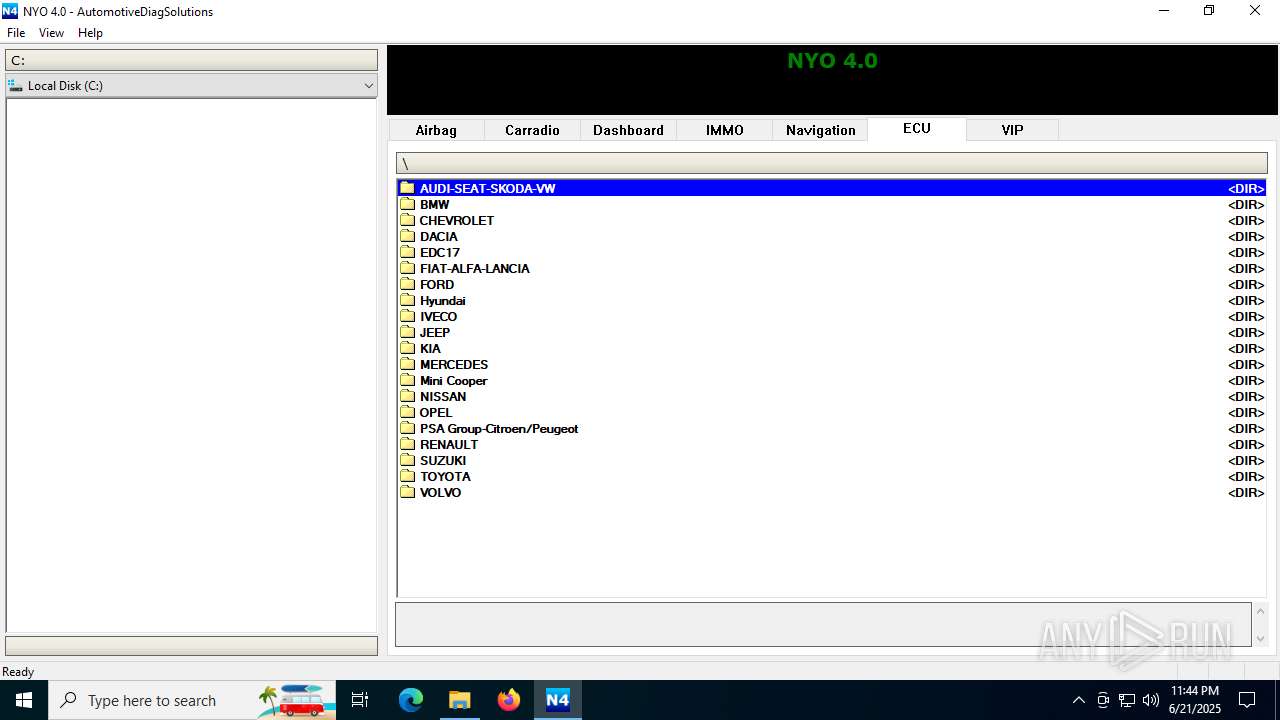Select the NISSAN folder name

443,396
